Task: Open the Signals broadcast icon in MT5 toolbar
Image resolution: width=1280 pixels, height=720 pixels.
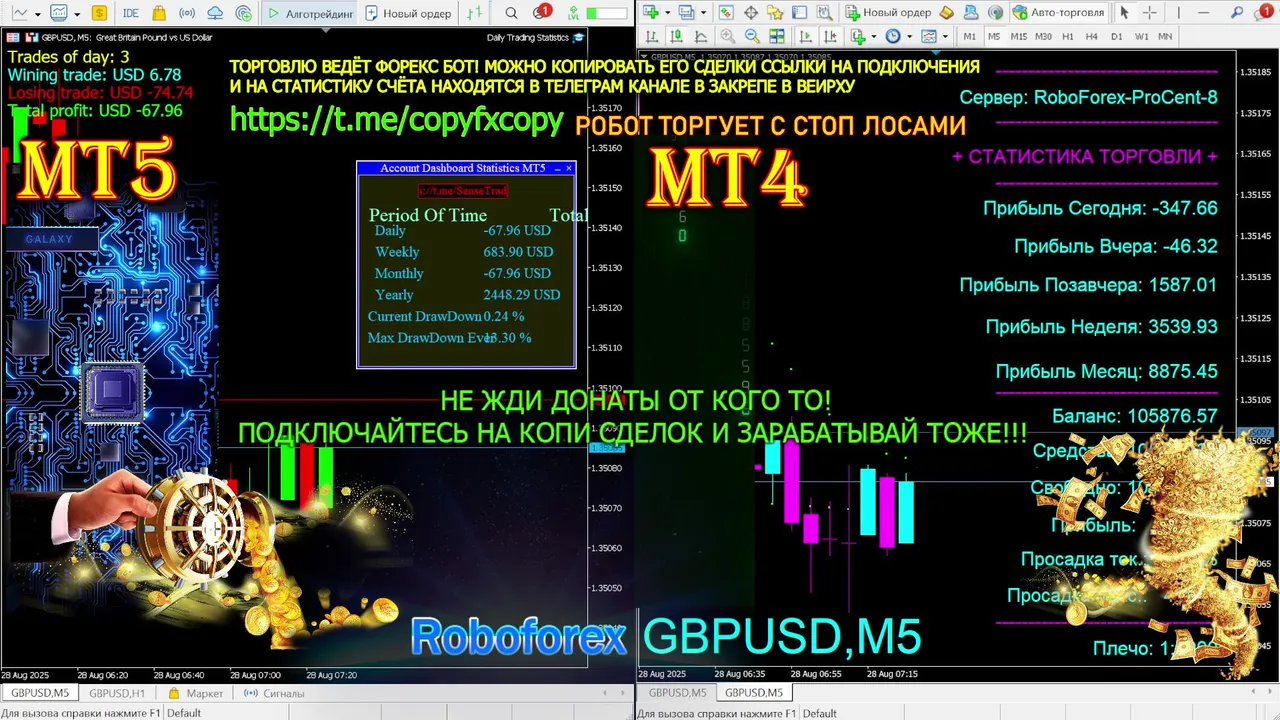Action: [187, 13]
